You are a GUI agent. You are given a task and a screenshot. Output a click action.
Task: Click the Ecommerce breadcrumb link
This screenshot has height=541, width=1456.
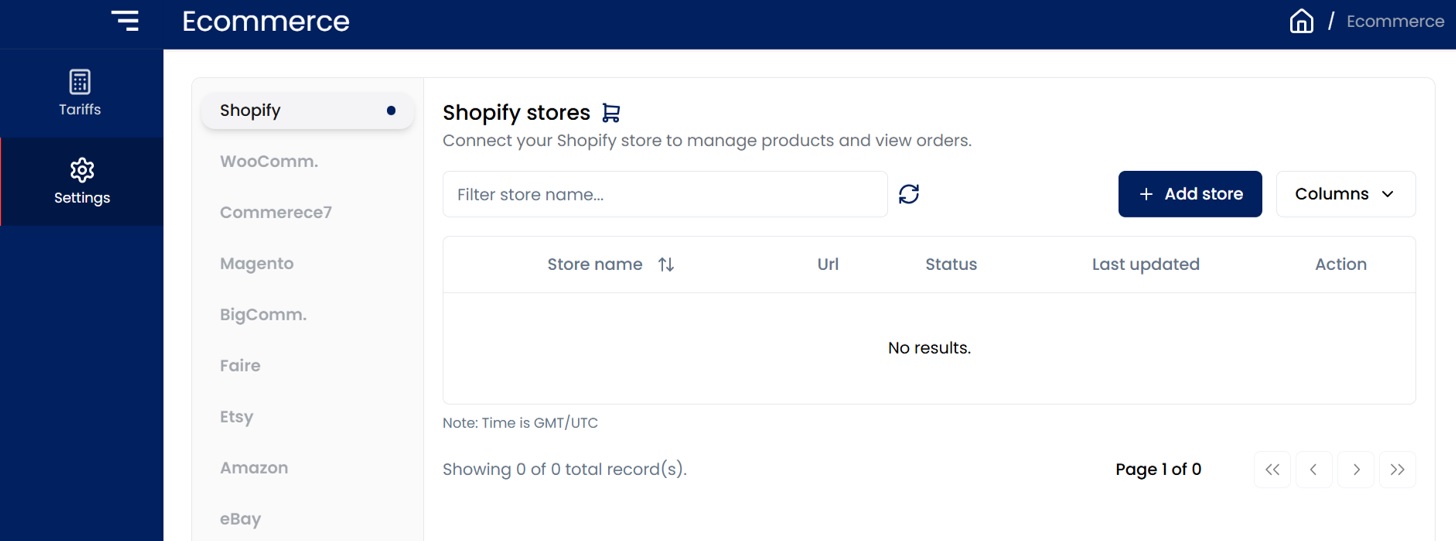coord(1394,21)
